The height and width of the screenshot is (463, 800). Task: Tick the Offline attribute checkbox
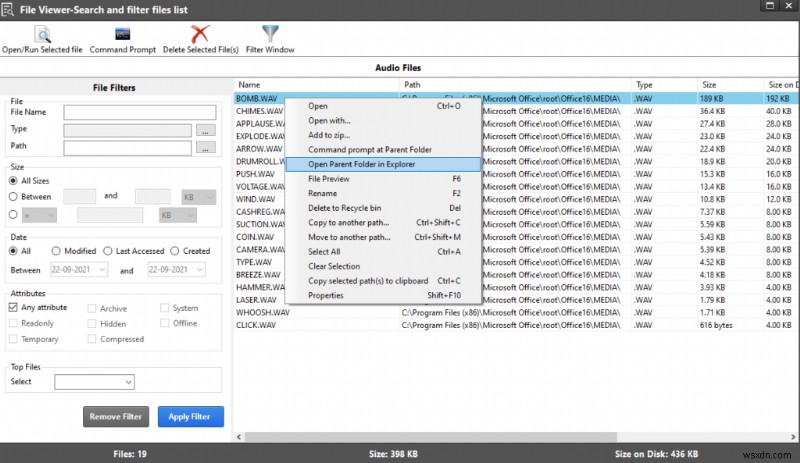(164, 323)
